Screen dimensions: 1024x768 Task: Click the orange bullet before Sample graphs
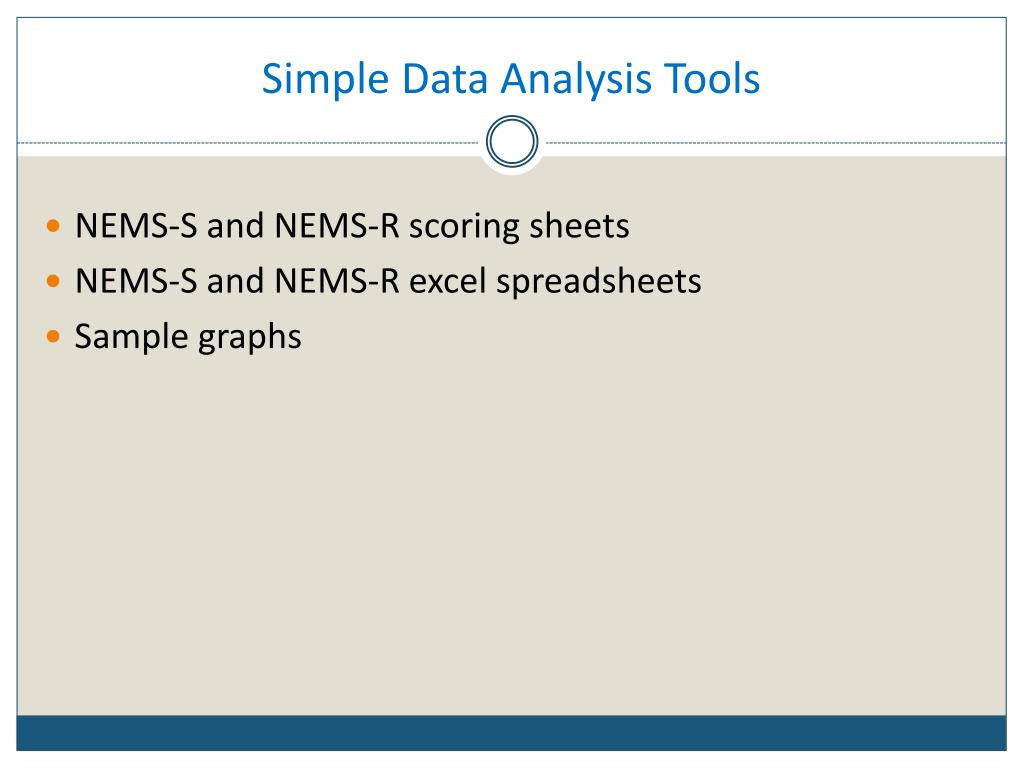click(54, 337)
